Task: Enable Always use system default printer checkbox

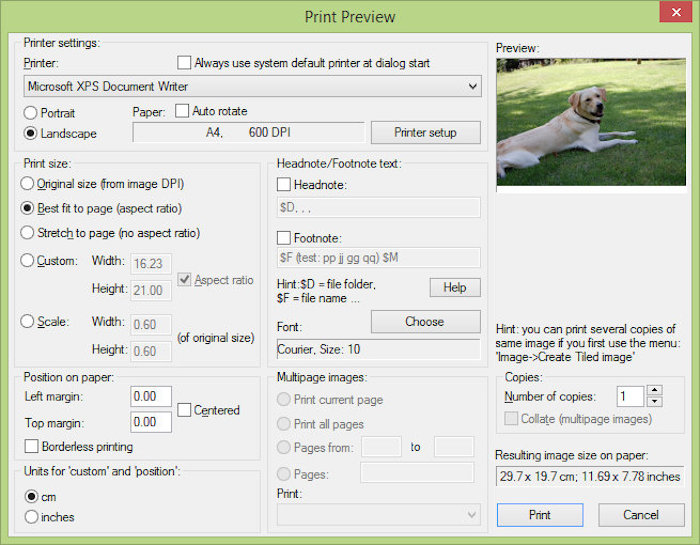Action: [x=184, y=62]
